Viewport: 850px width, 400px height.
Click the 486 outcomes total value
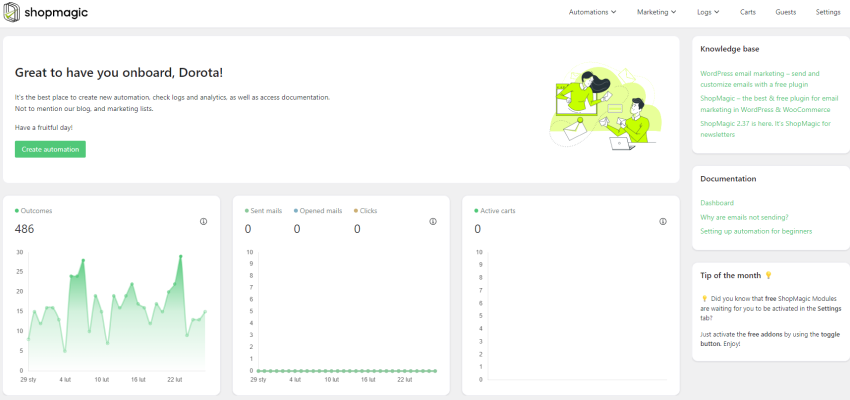pyautogui.click(x=24, y=229)
